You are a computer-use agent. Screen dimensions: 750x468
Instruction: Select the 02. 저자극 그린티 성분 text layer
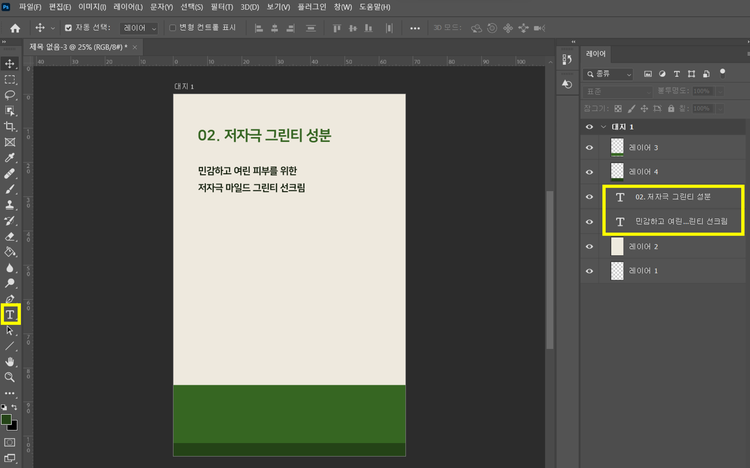[672, 197]
